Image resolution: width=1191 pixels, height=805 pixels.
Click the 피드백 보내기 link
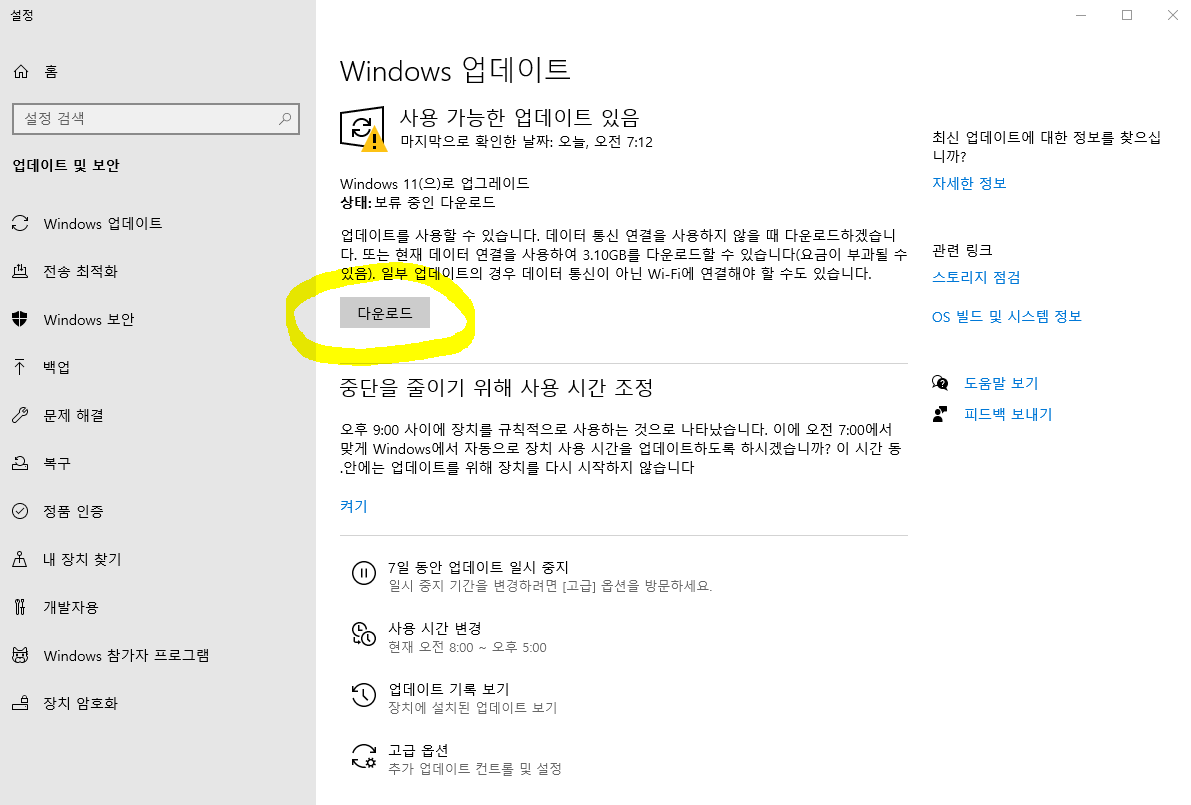[x=1008, y=415]
